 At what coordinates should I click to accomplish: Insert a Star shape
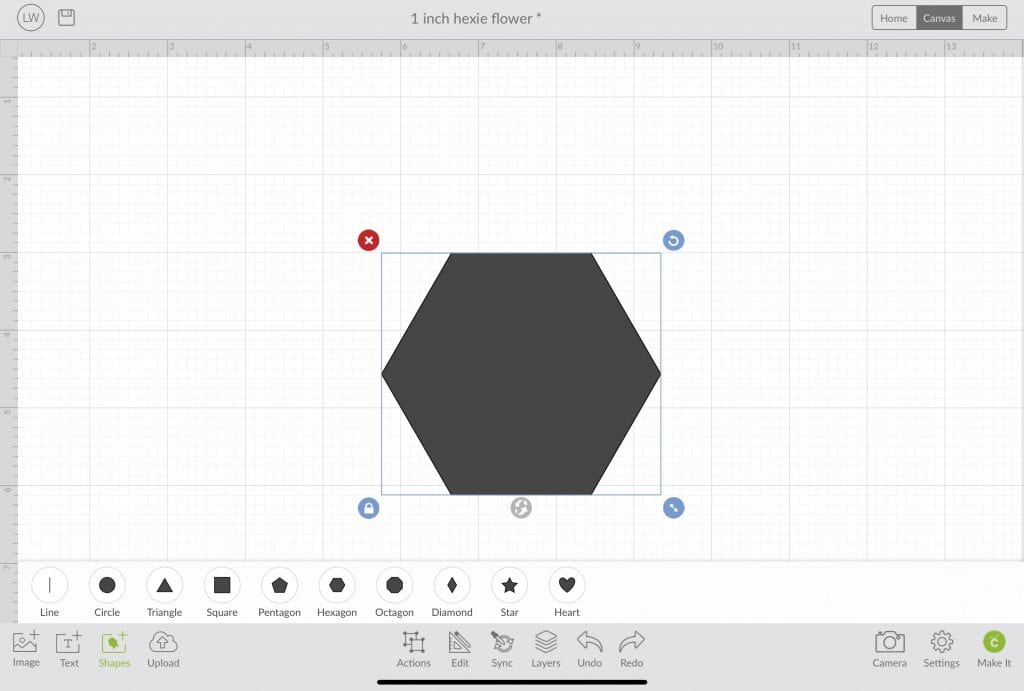pyautogui.click(x=509, y=593)
